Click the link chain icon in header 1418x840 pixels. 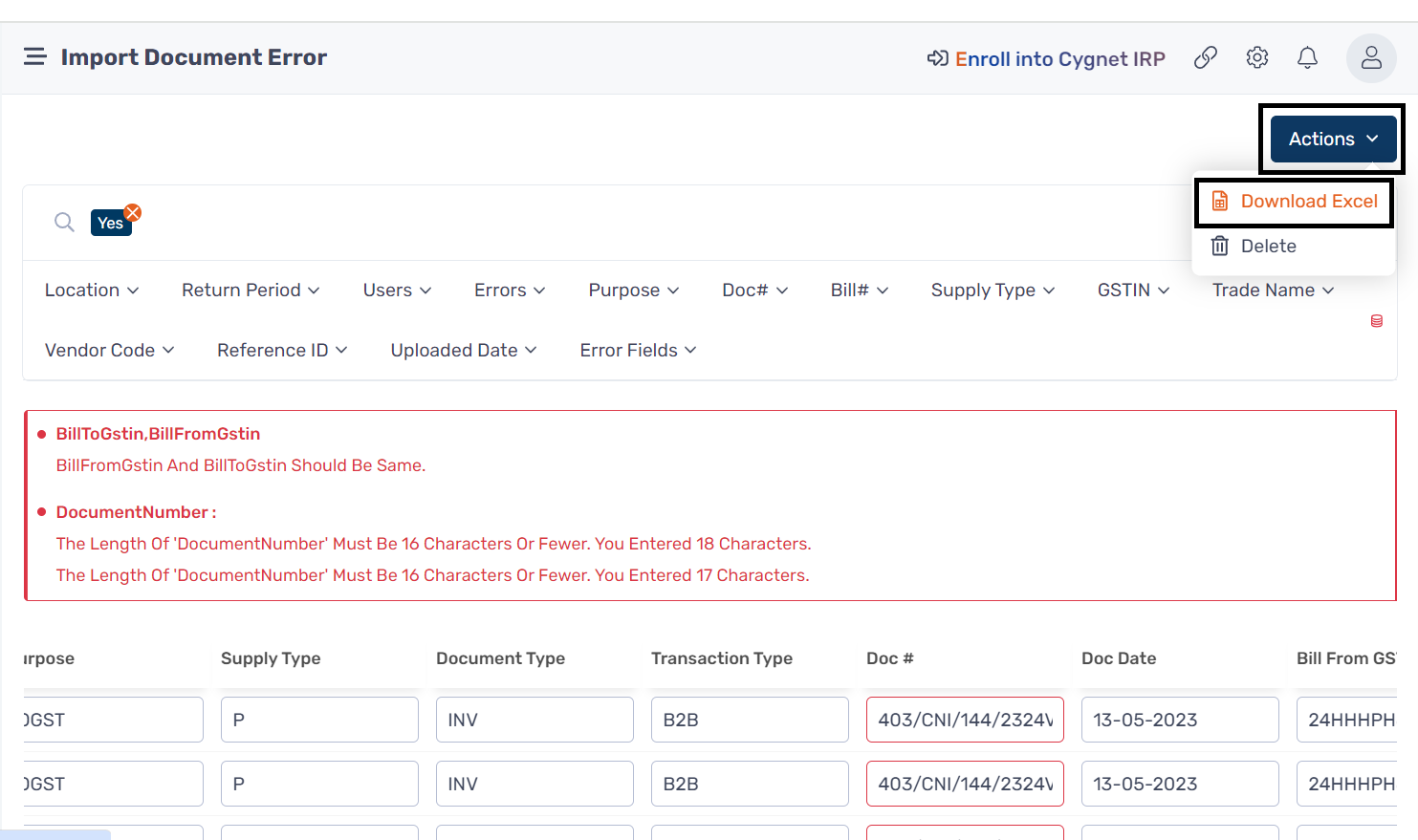point(1206,57)
